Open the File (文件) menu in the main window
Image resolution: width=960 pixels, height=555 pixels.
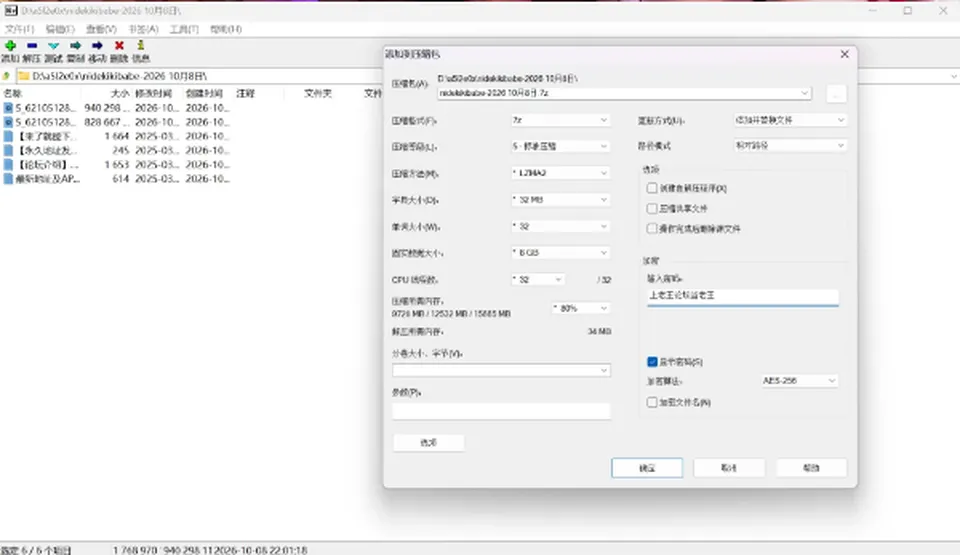[20, 29]
